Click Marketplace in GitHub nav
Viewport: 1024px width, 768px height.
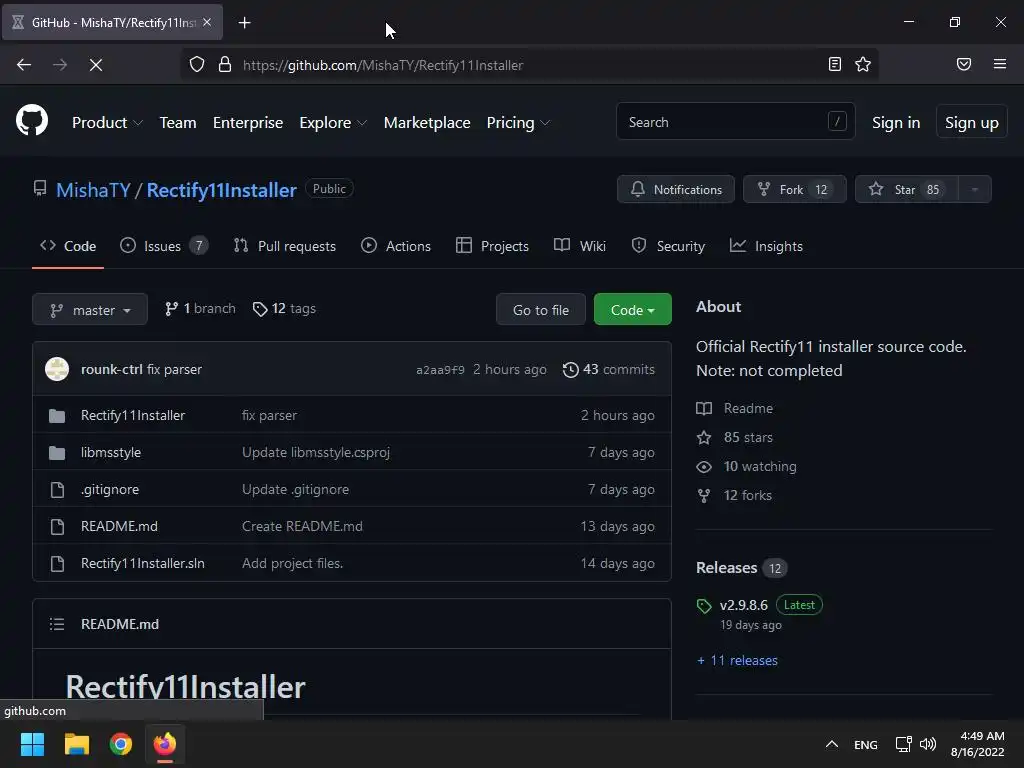pos(427,123)
